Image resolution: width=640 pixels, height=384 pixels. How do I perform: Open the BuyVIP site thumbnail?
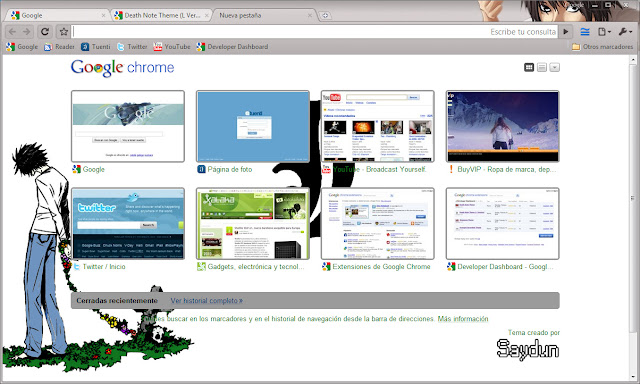(502, 126)
